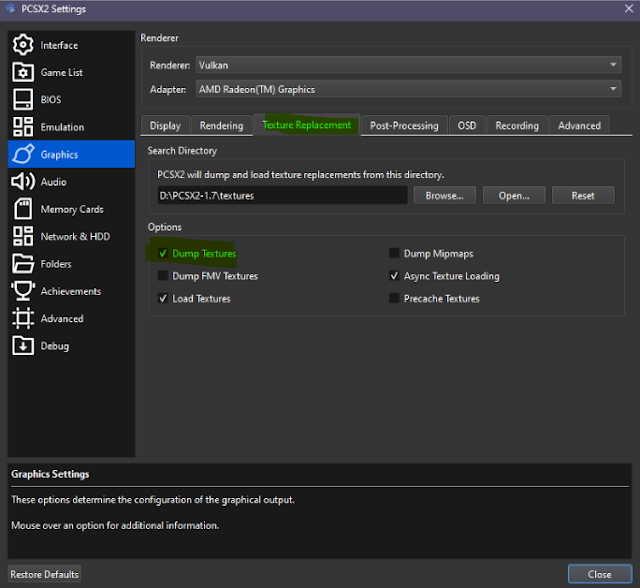This screenshot has height=588, width=640.
Task: Reset the search directory path
Action: coord(583,195)
